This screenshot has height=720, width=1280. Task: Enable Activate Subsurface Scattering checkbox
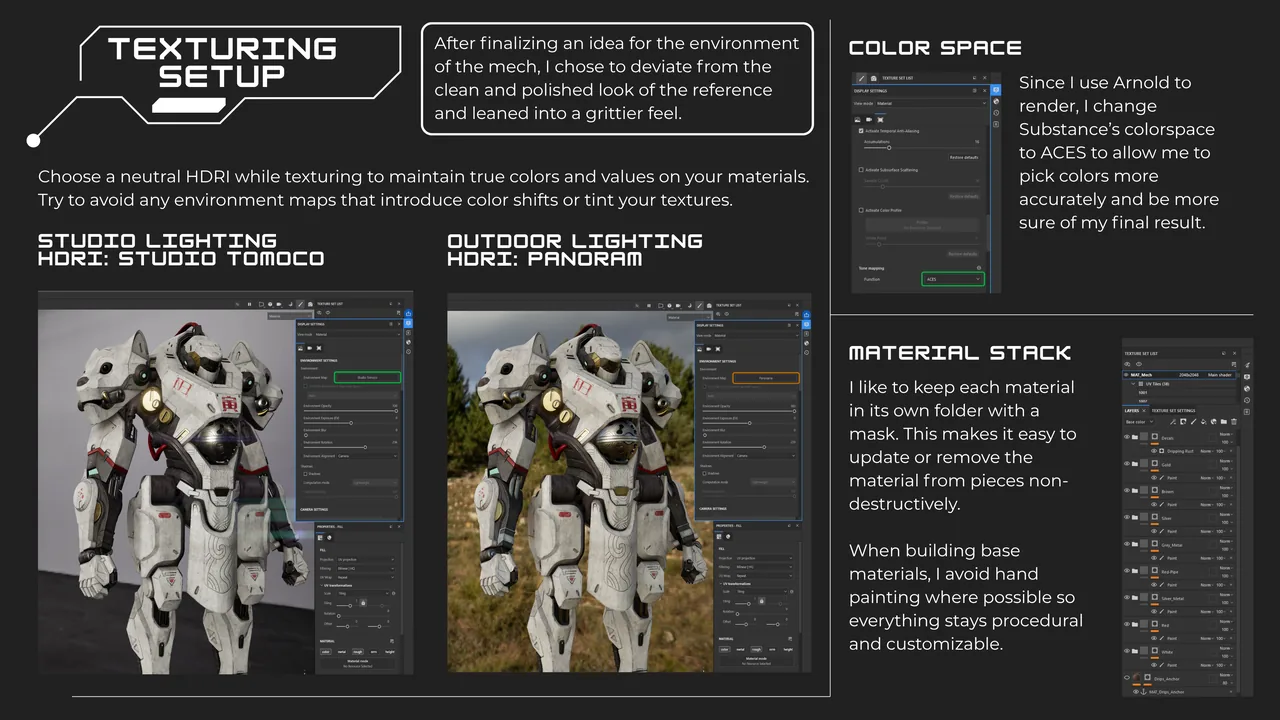click(x=861, y=170)
